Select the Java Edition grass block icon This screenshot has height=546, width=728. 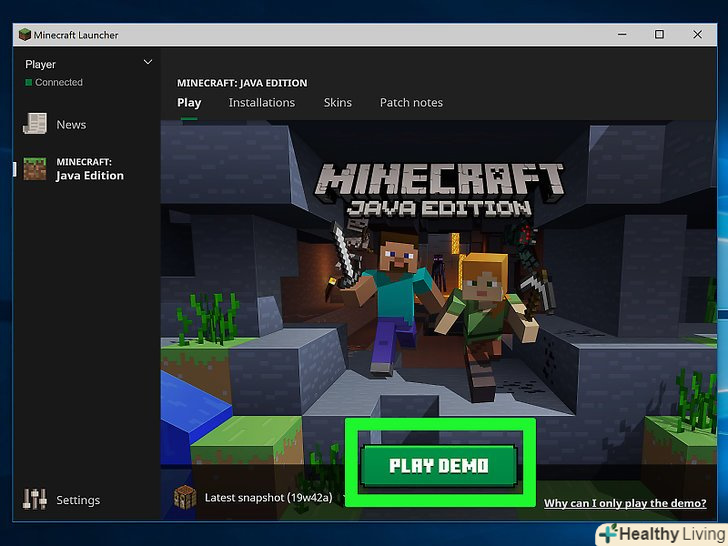pyautogui.click(x=36, y=168)
